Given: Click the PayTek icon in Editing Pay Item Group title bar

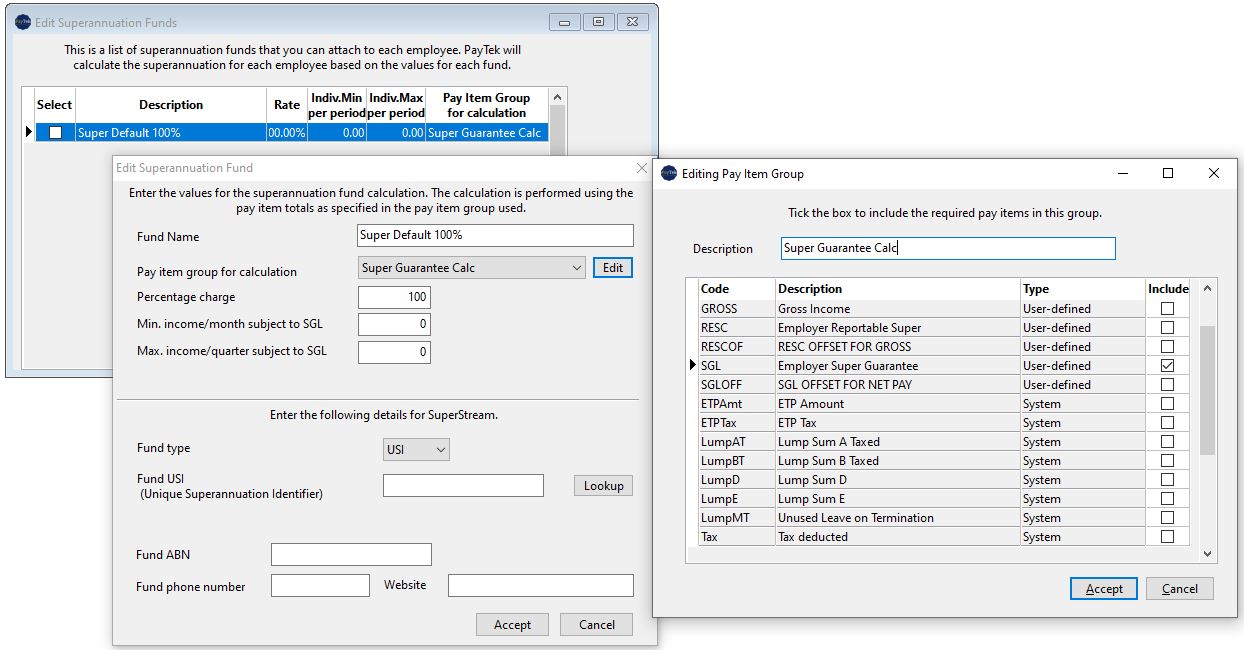Looking at the screenshot, I should coord(669,173).
